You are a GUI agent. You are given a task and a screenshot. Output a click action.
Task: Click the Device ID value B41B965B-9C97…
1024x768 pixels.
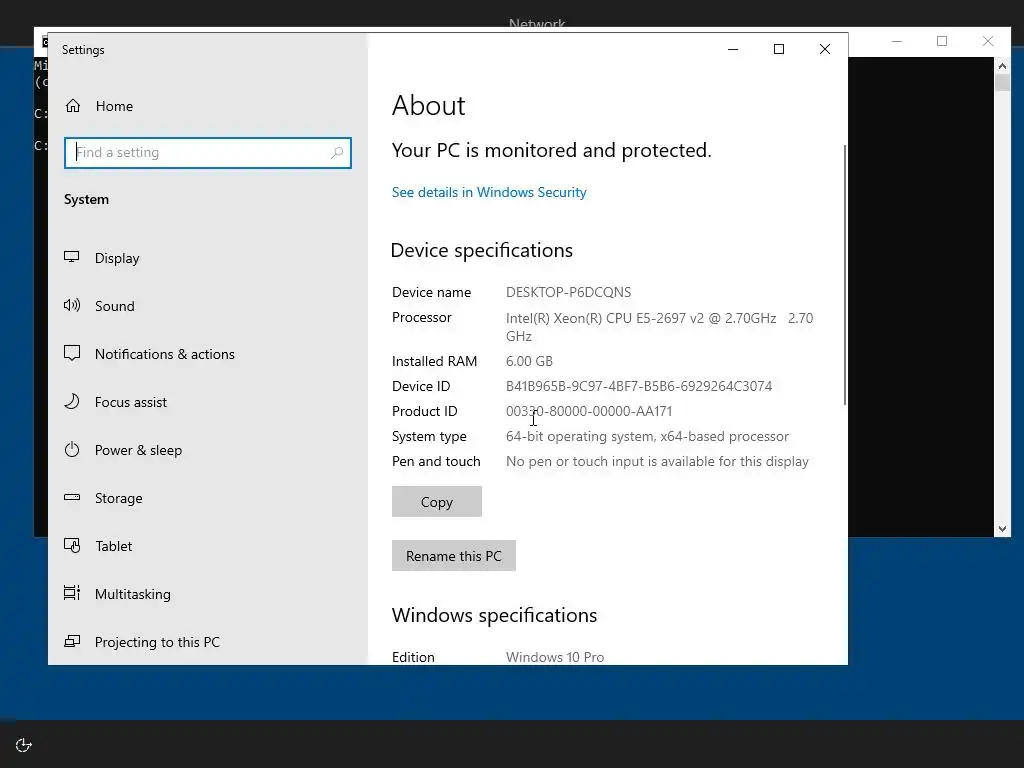click(x=639, y=386)
